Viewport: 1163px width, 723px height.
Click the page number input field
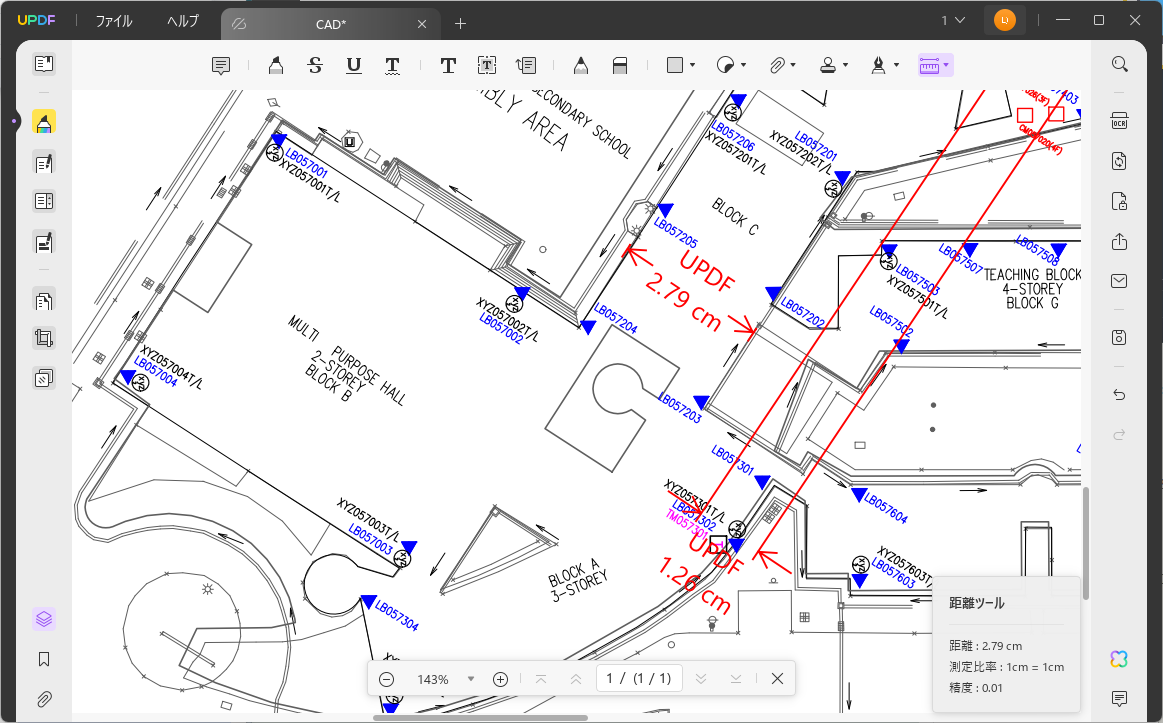(640, 679)
